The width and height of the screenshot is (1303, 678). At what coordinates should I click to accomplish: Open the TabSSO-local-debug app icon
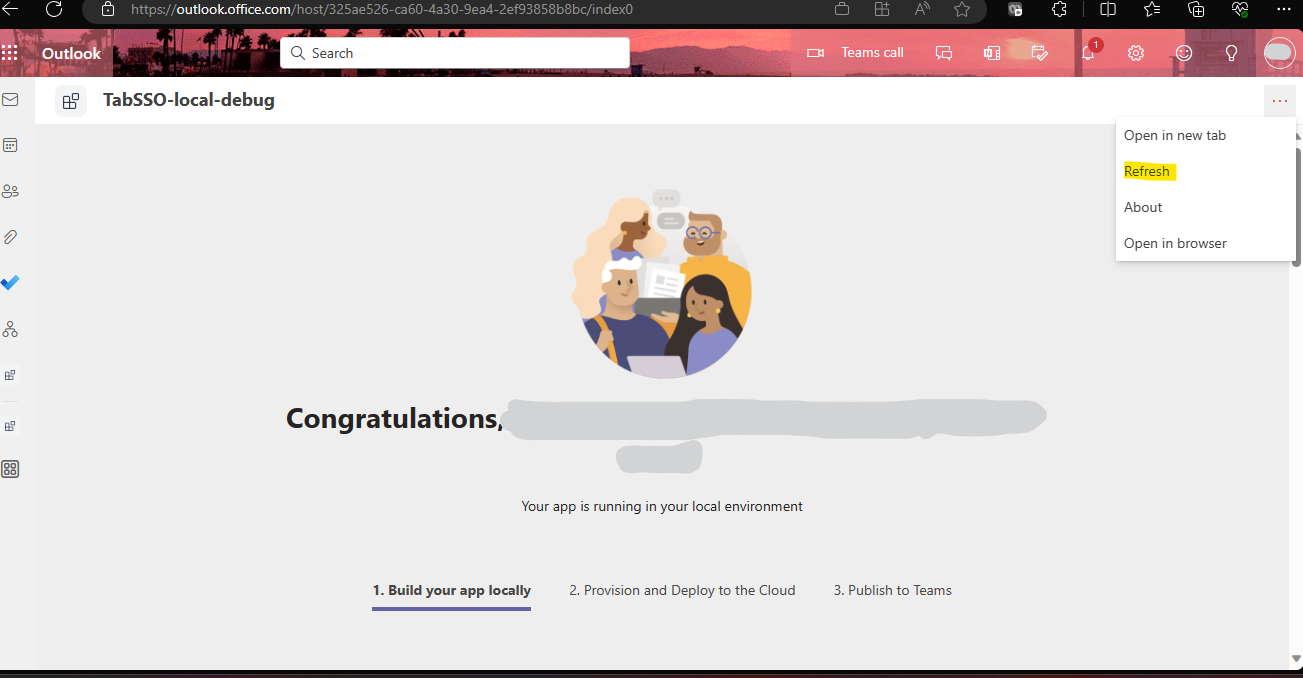tap(70, 100)
